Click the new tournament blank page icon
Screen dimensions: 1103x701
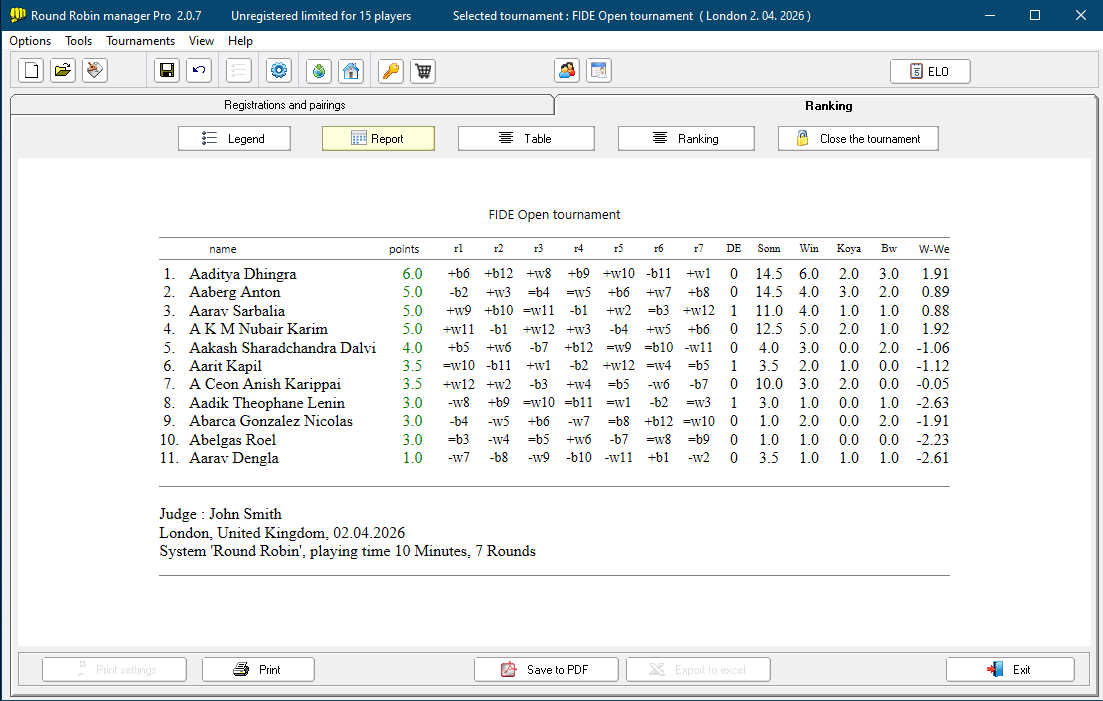coord(31,71)
